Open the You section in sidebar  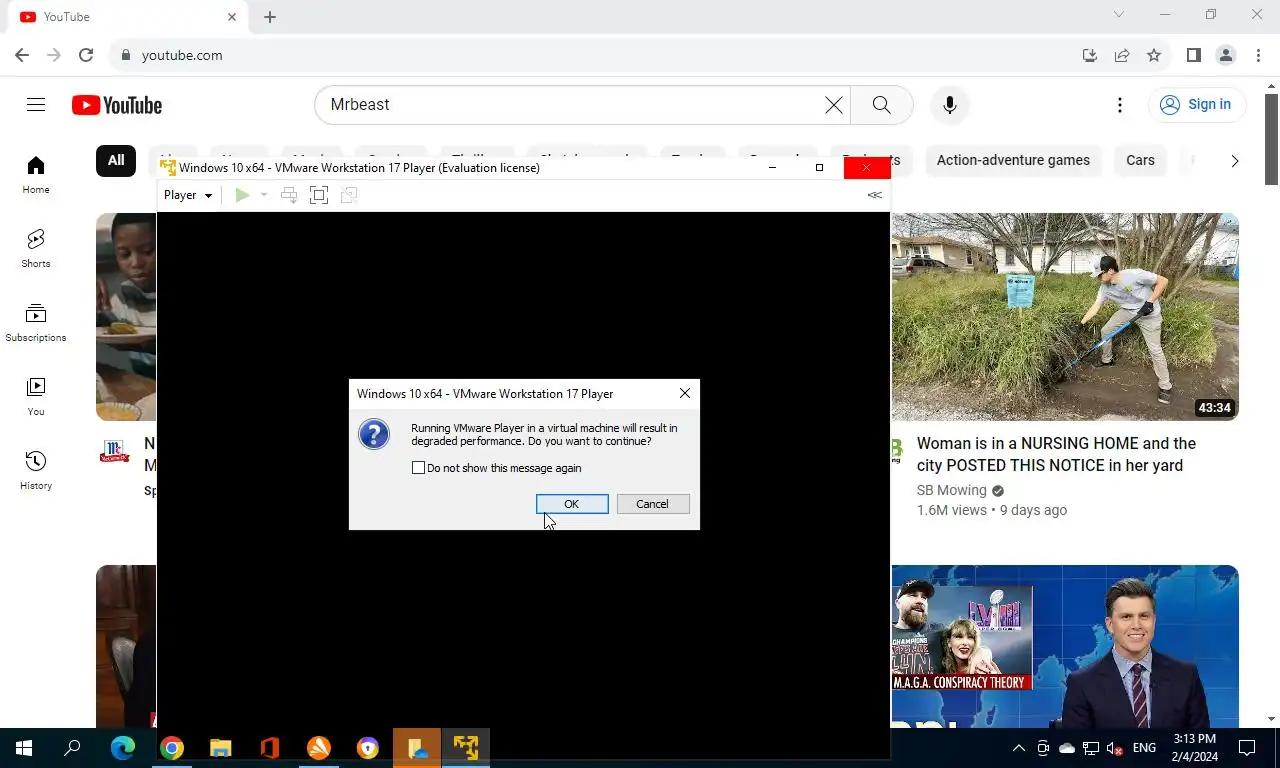[36, 397]
